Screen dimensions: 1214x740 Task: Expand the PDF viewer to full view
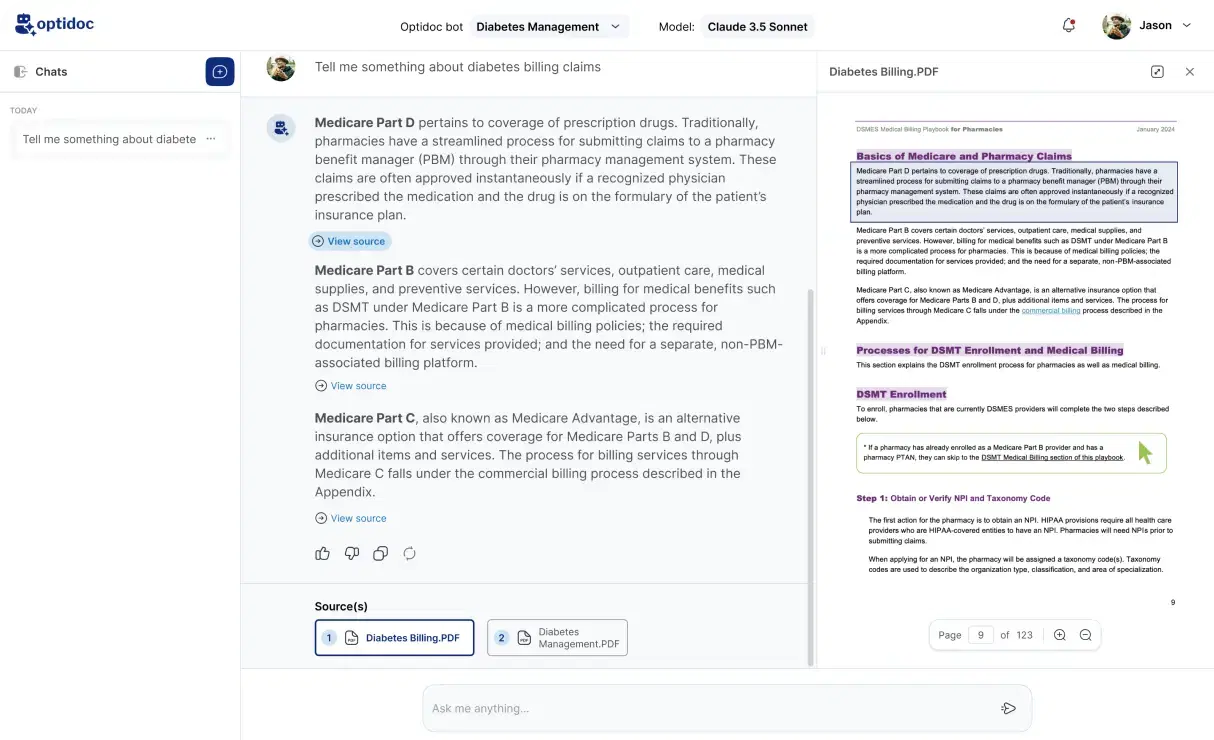click(1157, 72)
